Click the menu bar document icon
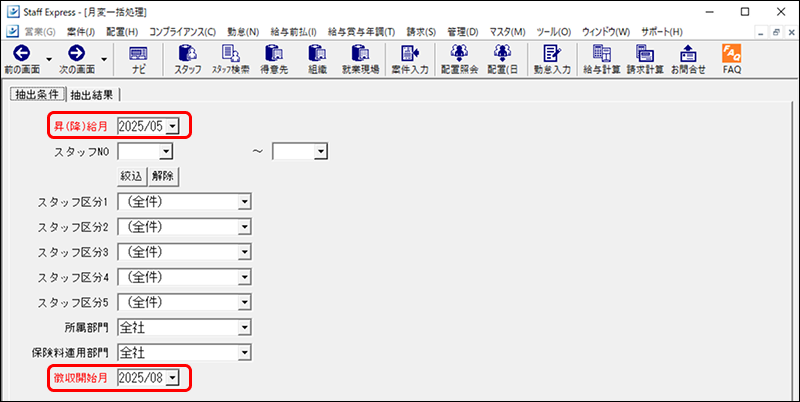 click(x=11, y=31)
